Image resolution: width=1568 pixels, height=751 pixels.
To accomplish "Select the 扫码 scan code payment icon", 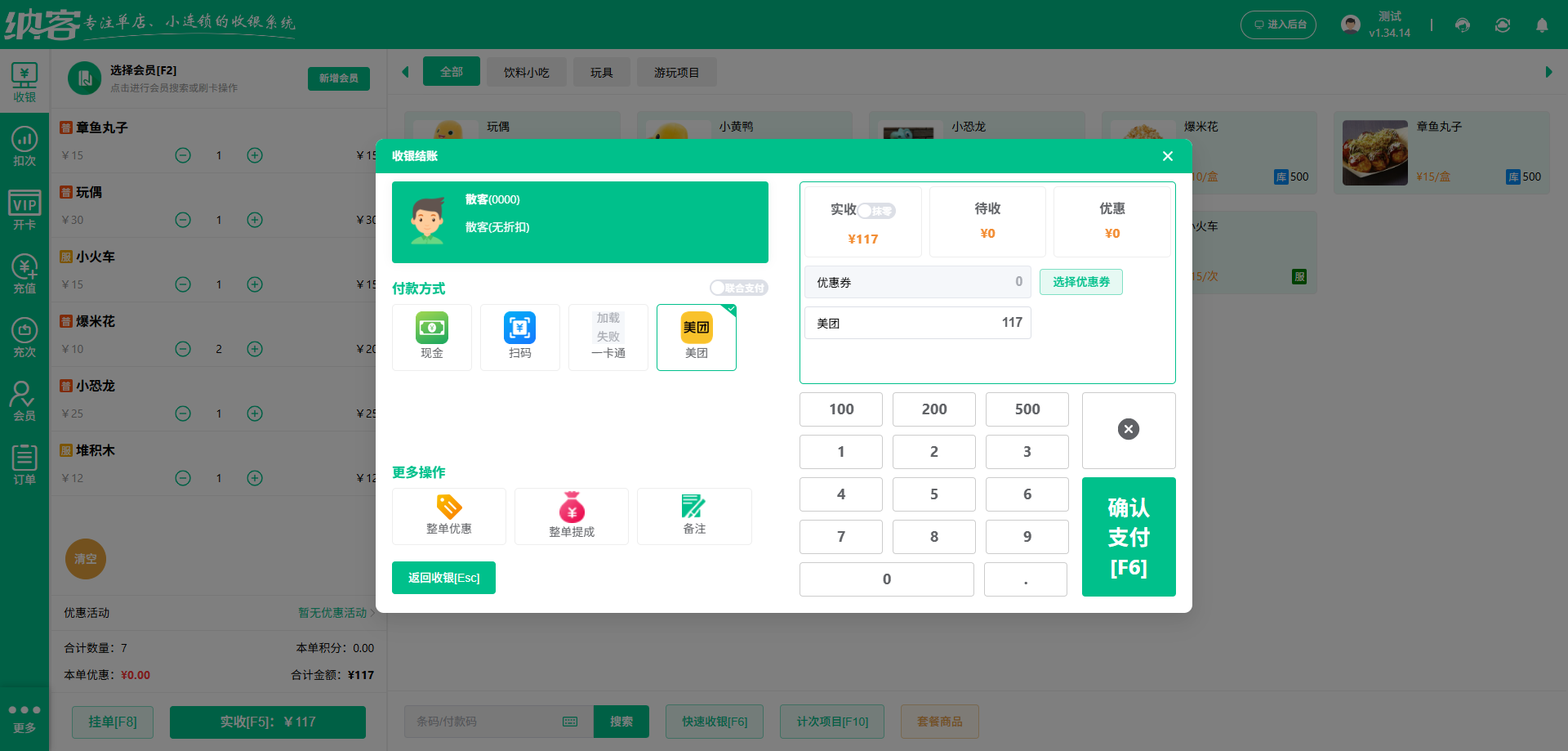I will (519, 336).
